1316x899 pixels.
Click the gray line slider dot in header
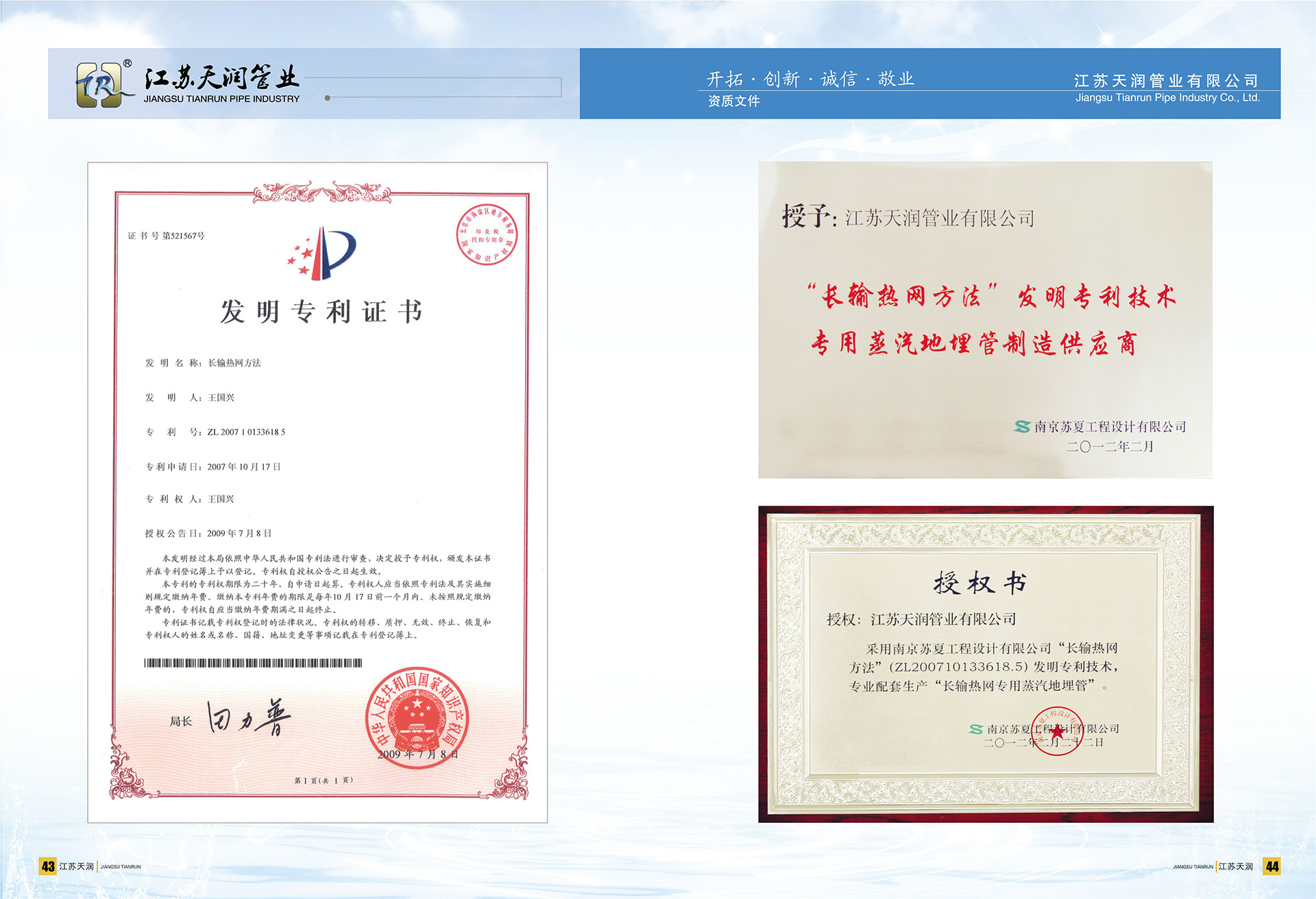coord(328,98)
